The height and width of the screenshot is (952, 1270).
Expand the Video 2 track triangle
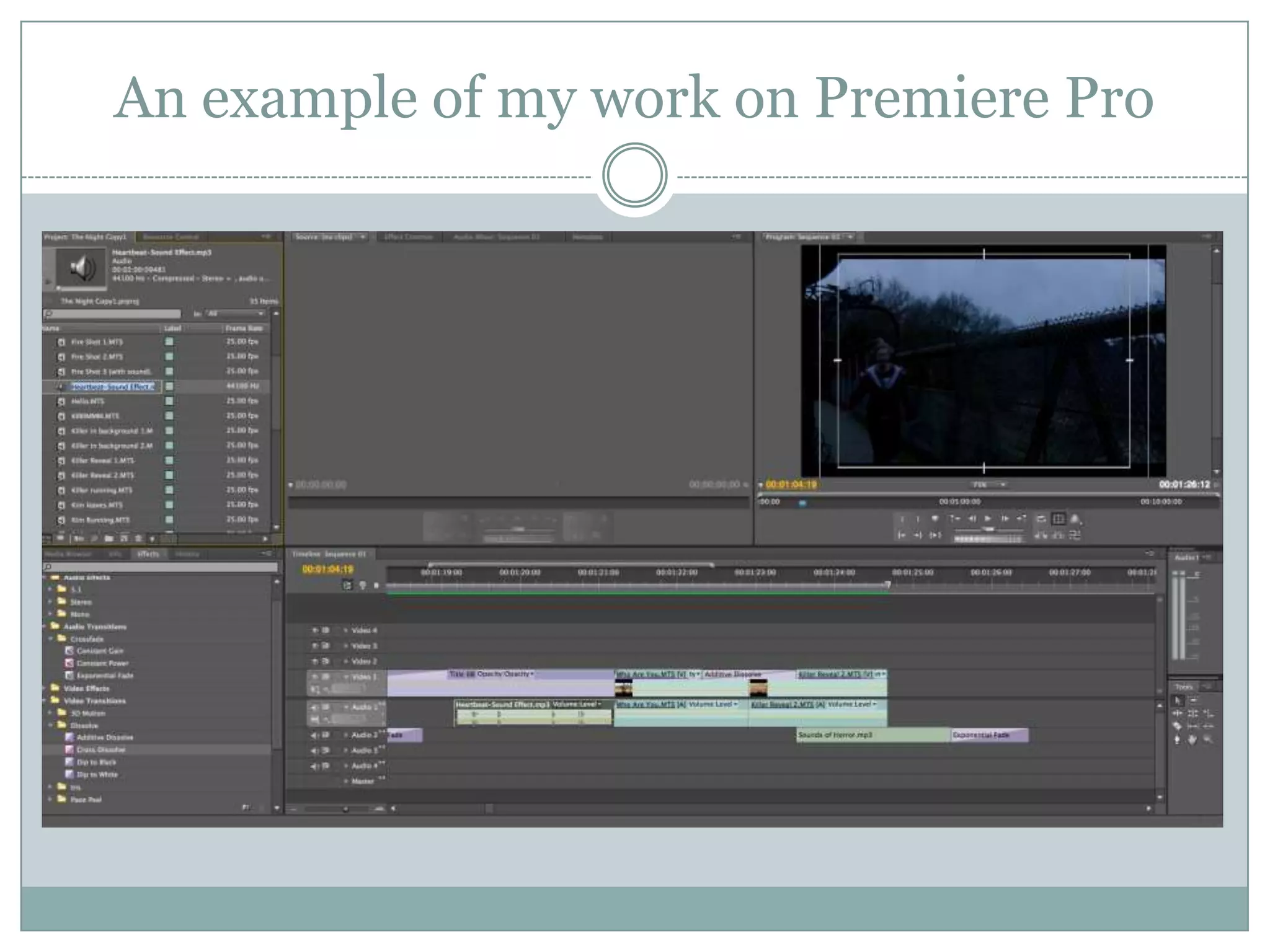[x=346, y=661]
